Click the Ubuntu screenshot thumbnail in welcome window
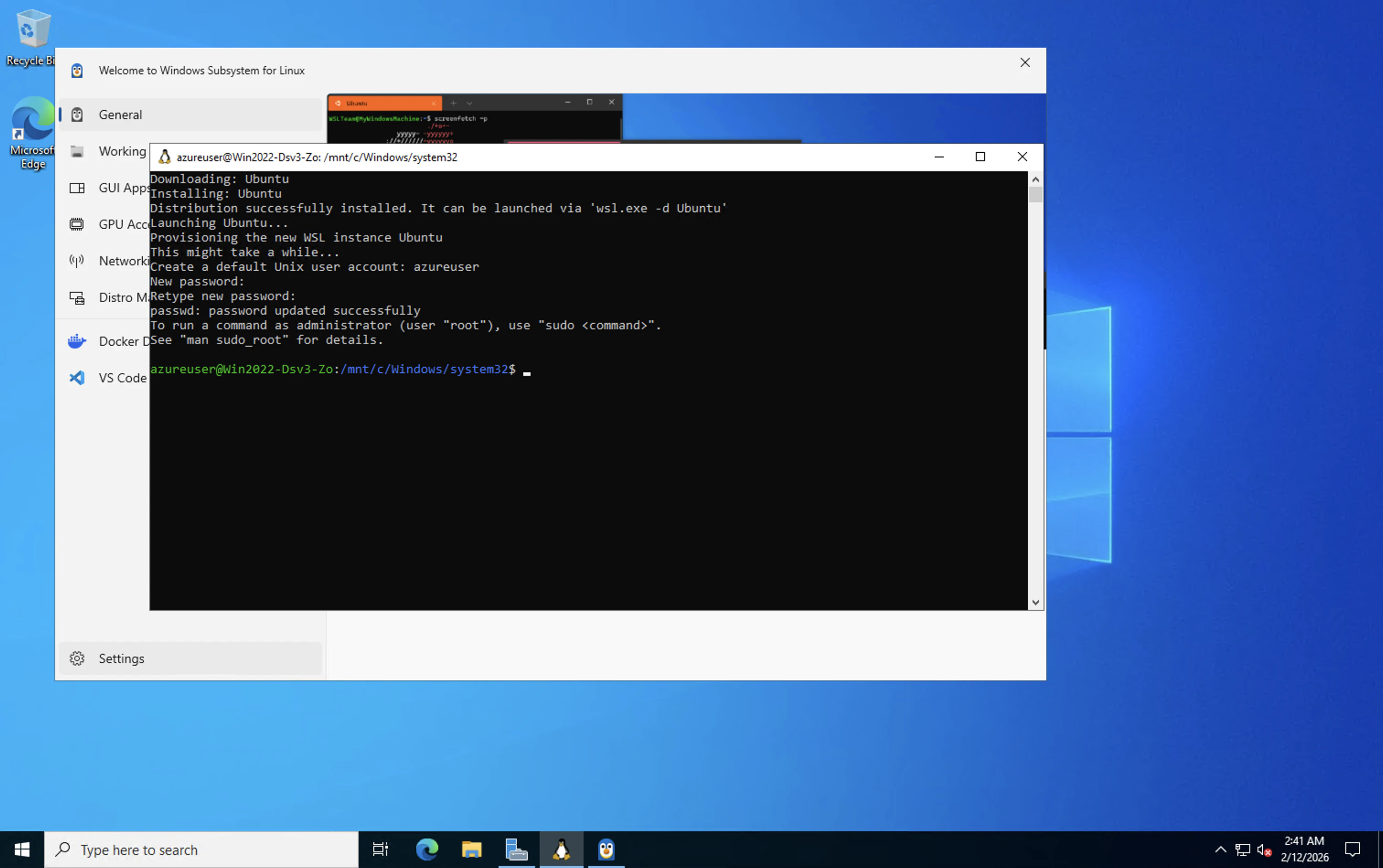This screenshot has height=868, width=1383. point(475,119)
